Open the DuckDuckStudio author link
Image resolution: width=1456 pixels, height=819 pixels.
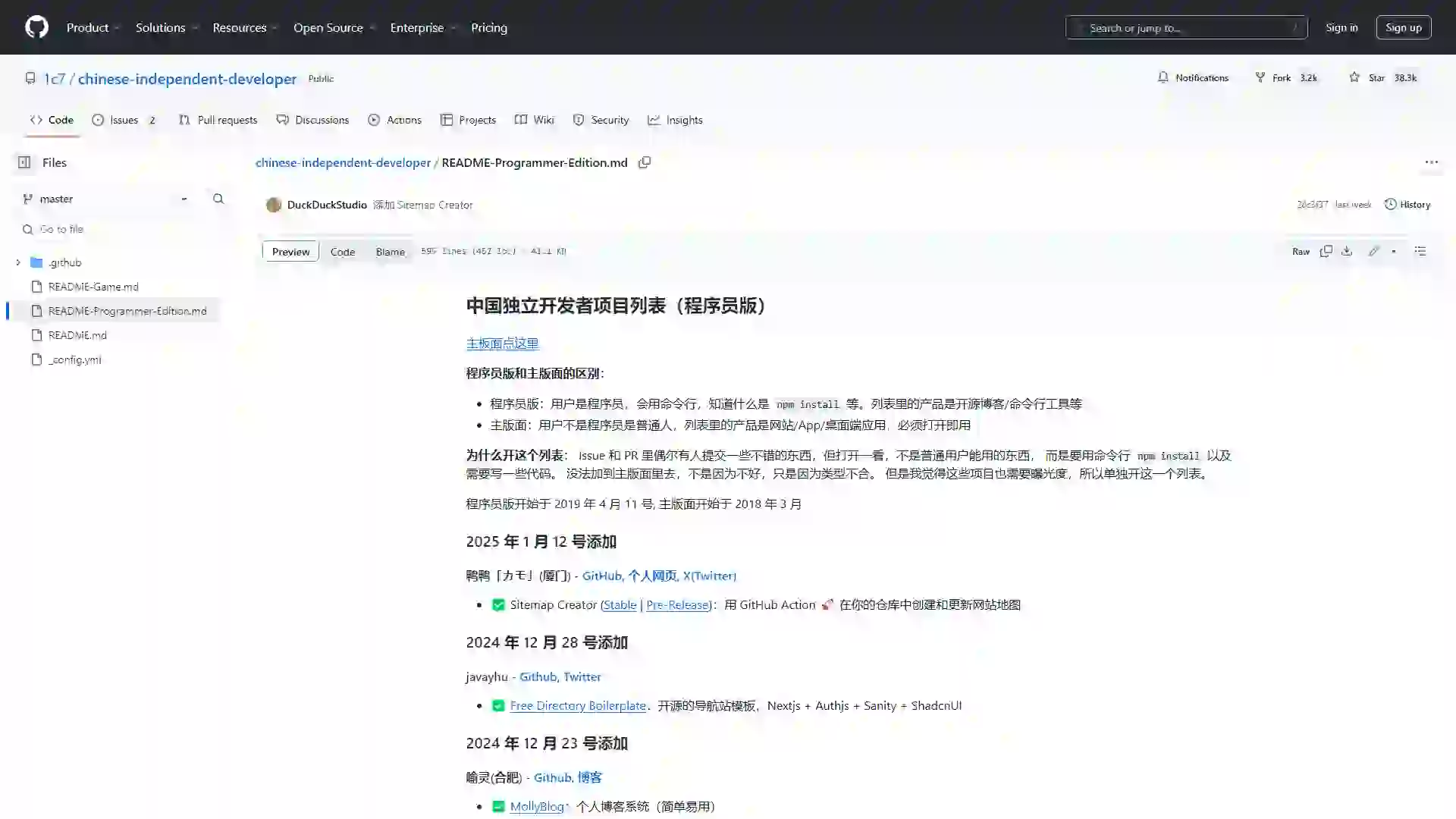pos(327,205)
